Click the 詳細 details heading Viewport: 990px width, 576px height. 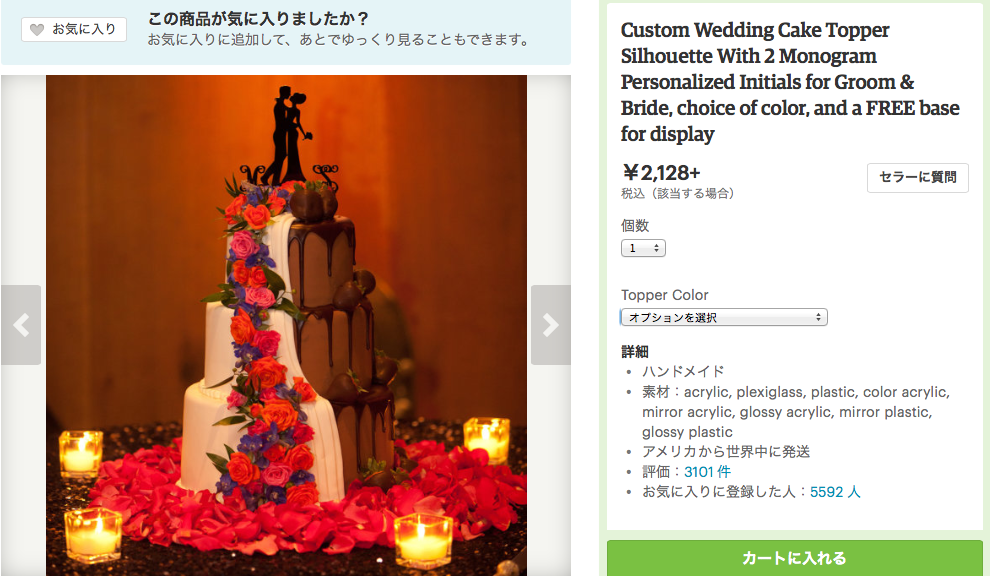(635, 351)
